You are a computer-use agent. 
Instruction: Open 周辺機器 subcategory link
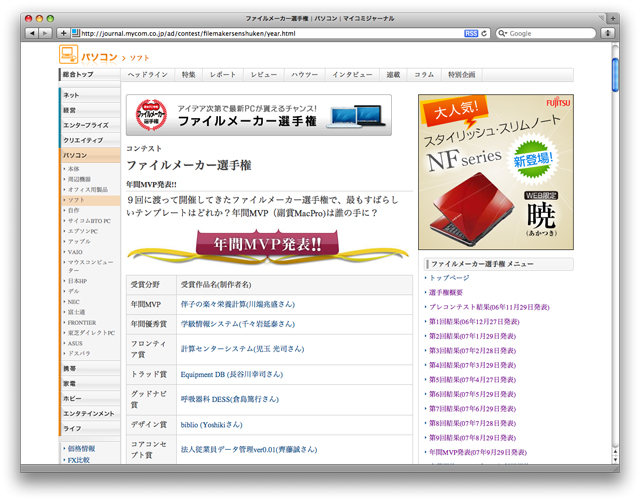79,179
